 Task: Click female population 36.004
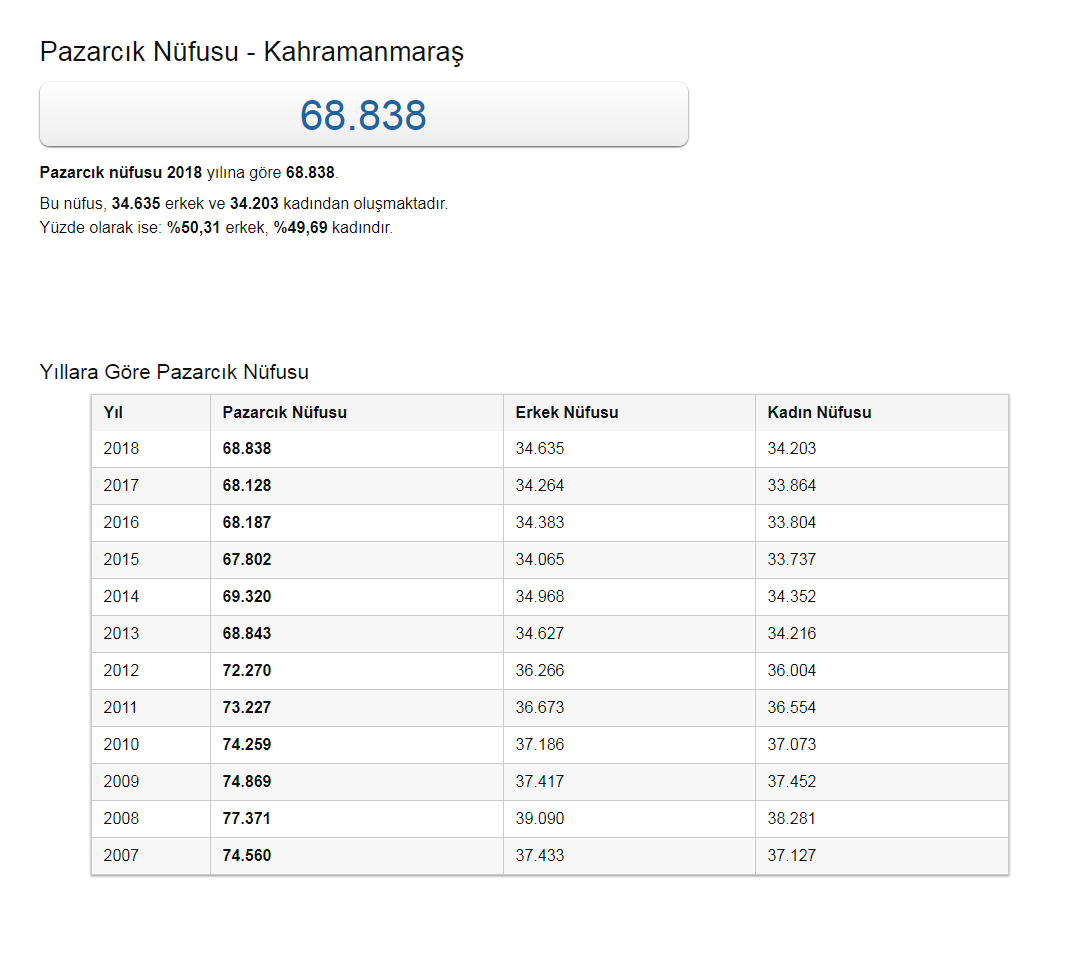[x=792, y=670]
